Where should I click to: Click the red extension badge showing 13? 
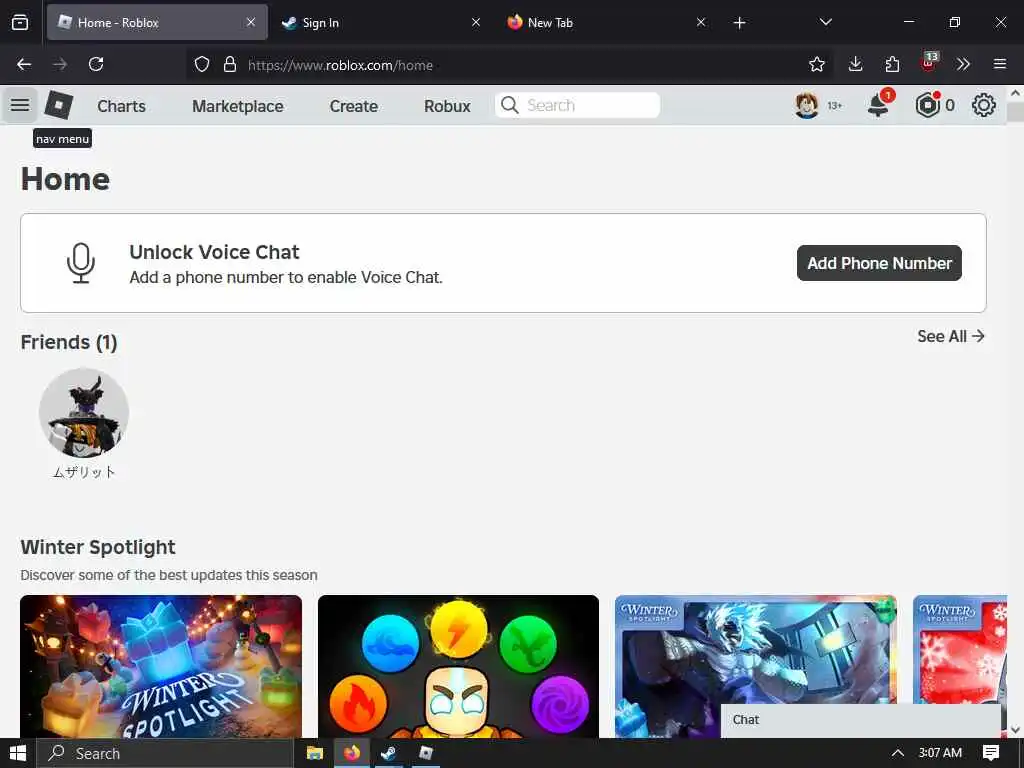[x=929, y=61]
